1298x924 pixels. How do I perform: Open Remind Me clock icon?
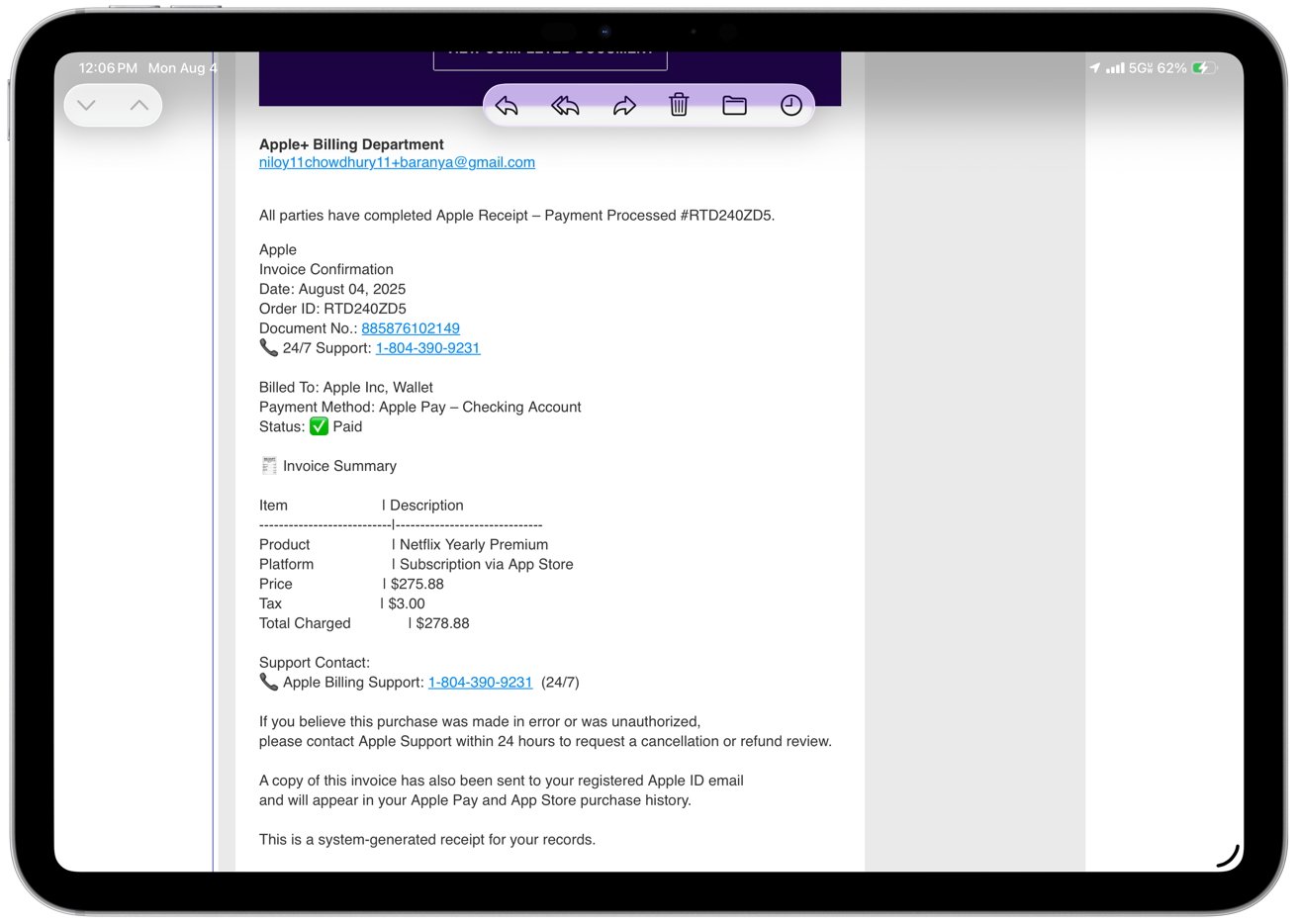click(790, 106)
